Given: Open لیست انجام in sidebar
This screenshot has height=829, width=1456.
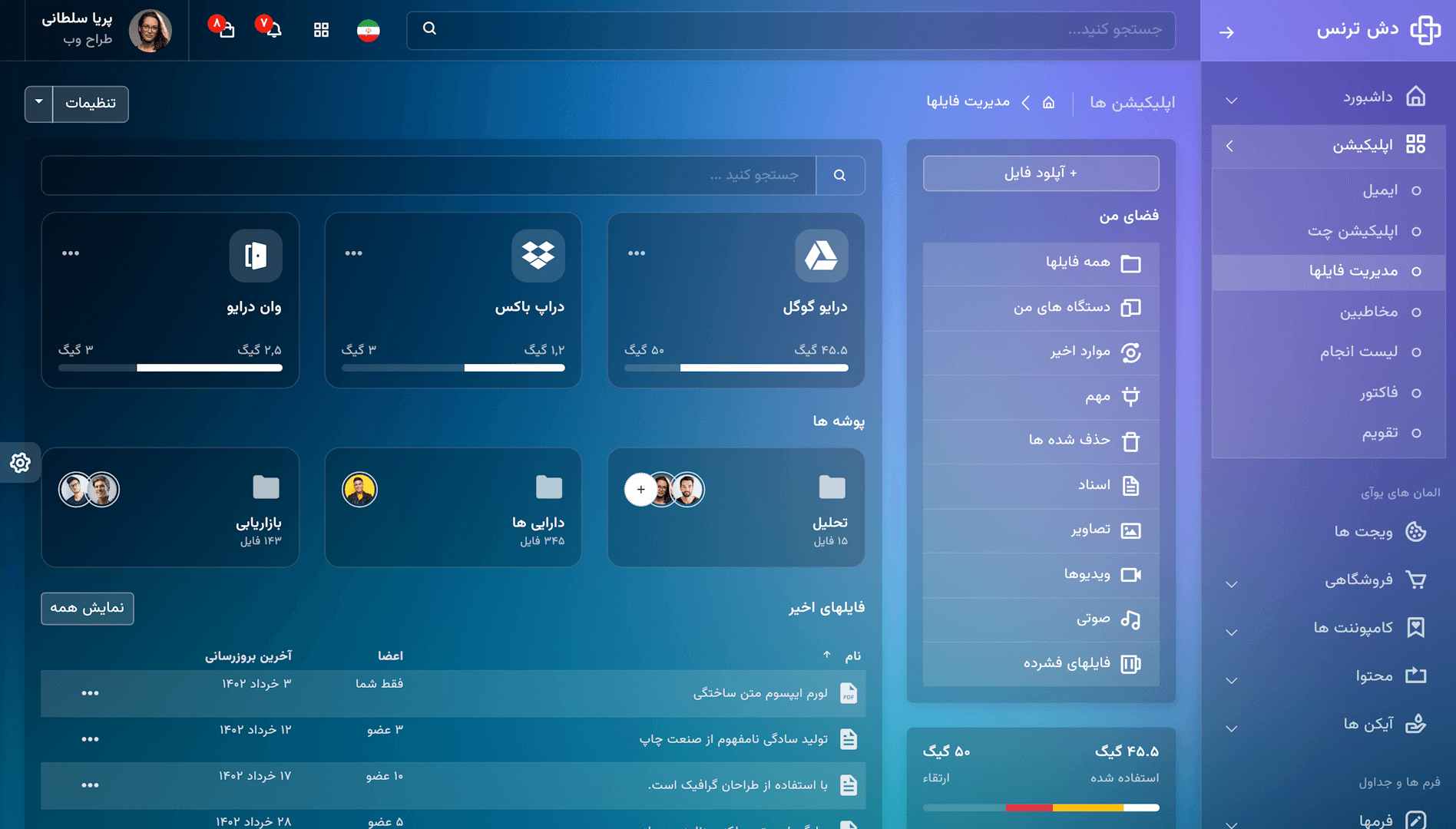Looking at the screenshot, I should click(1329, 352).
